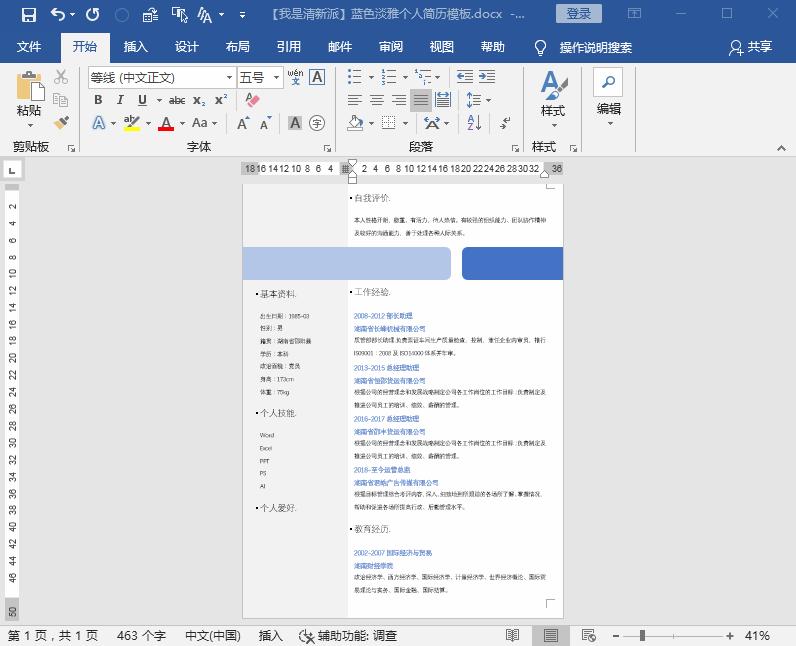Click the Clear Formatting eraser icon

point(252,100)
